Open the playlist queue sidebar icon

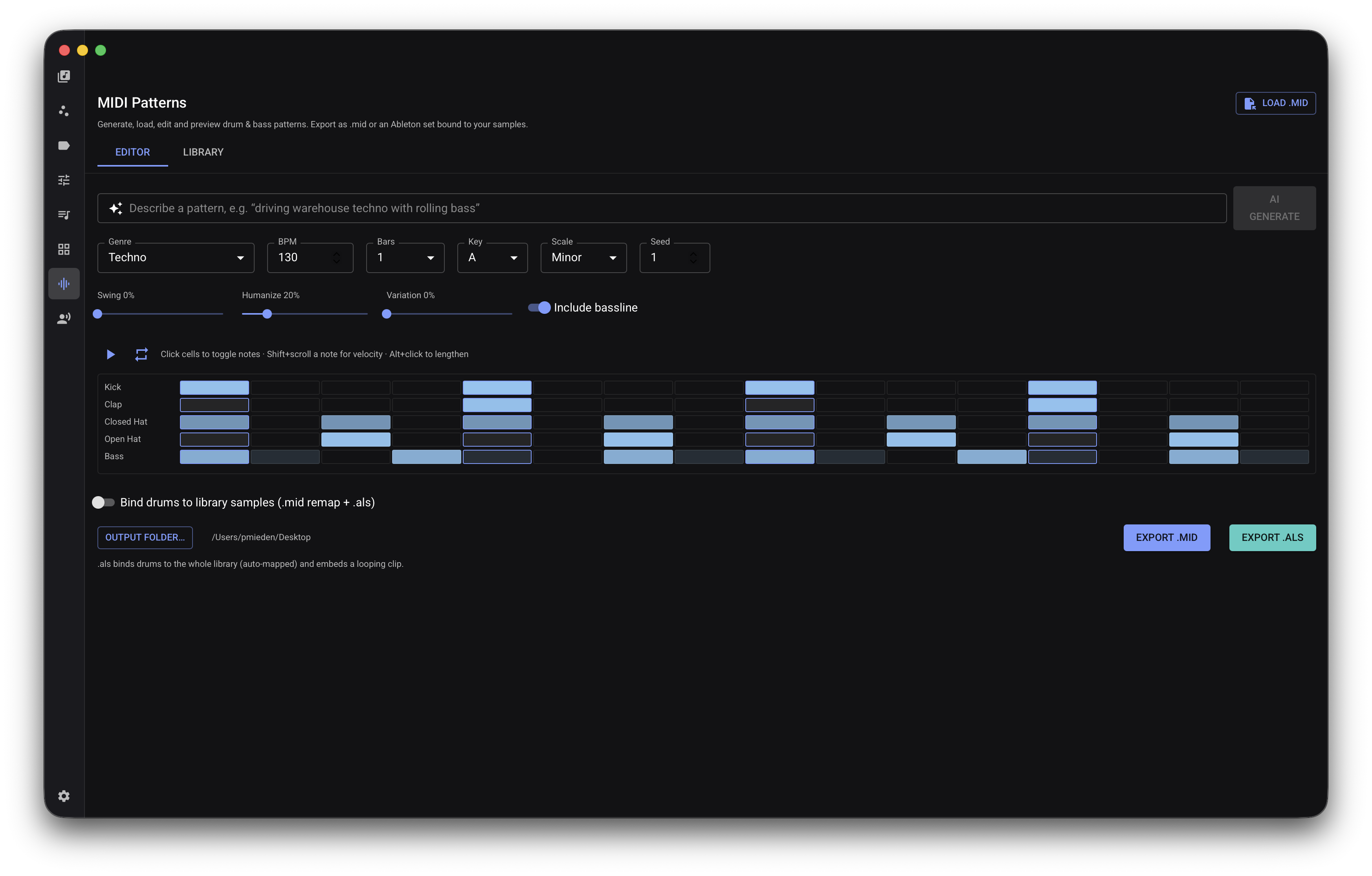[x=64, y=215]
